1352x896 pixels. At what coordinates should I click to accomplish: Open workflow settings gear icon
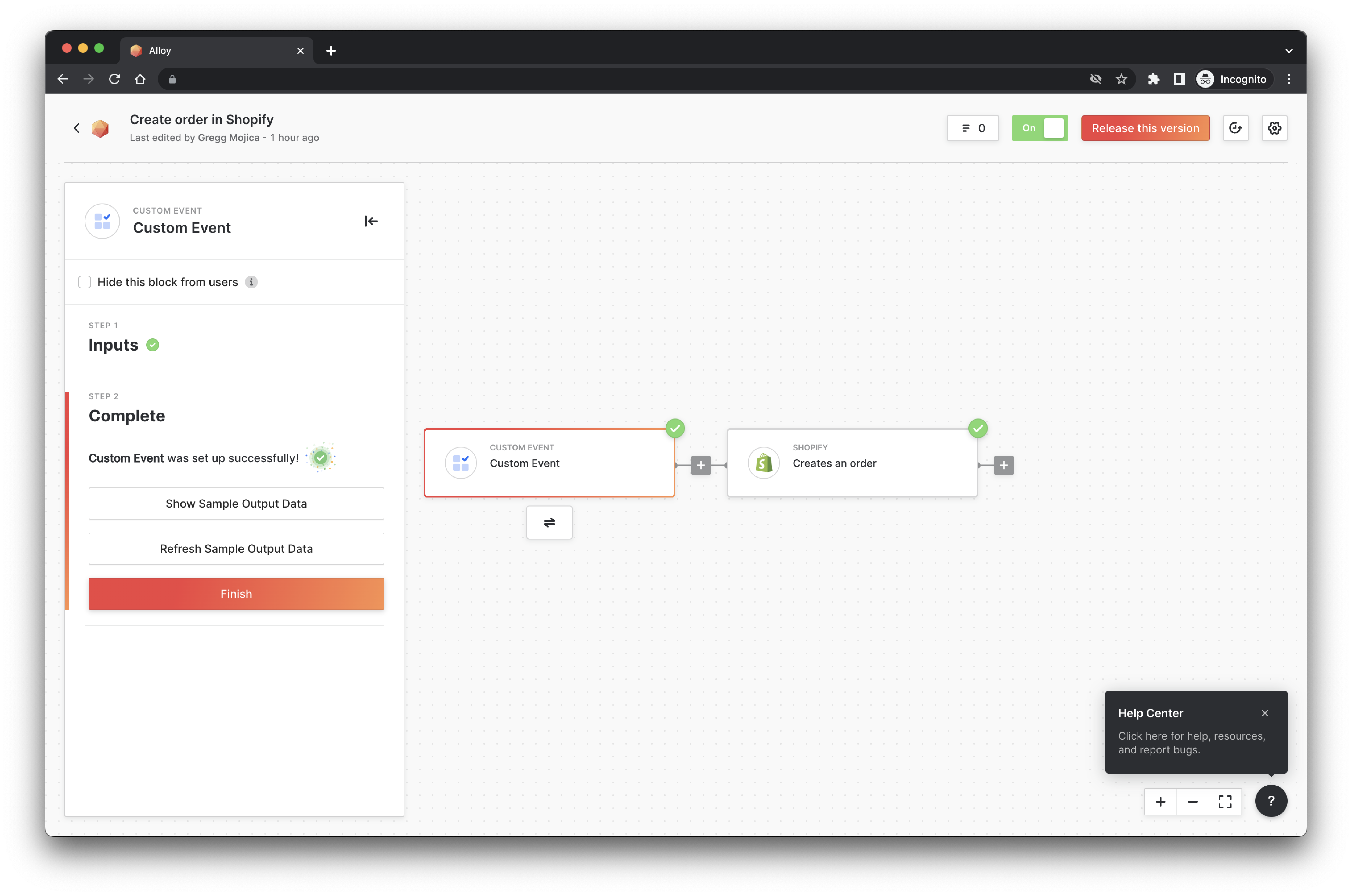[1274, 128]
